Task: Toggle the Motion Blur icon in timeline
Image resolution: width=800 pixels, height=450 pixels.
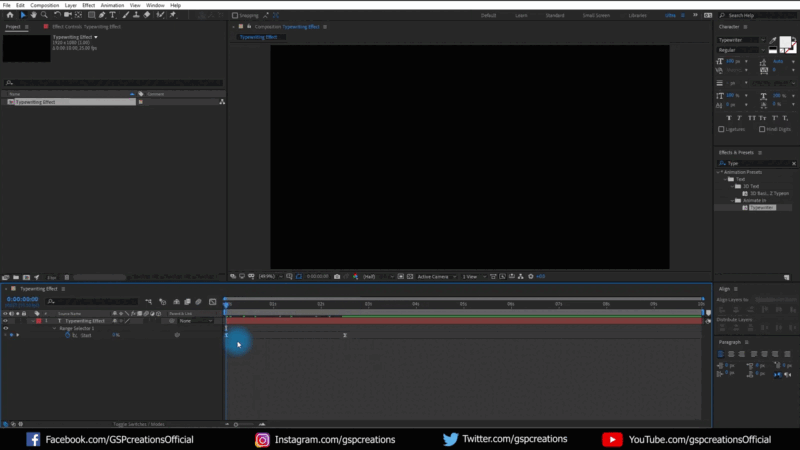Action: click(198, 302)
